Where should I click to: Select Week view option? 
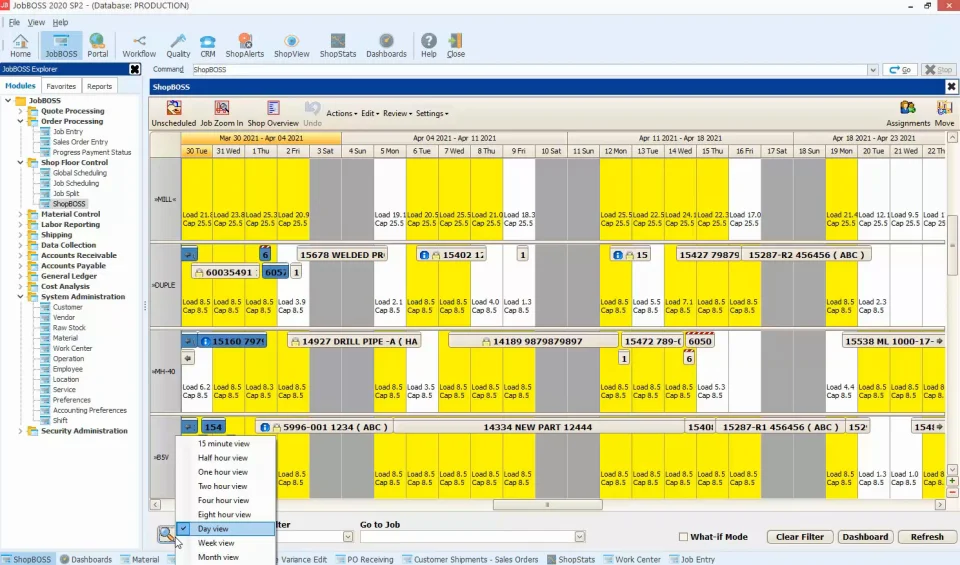pyautogui.click(x=216, y=543)
